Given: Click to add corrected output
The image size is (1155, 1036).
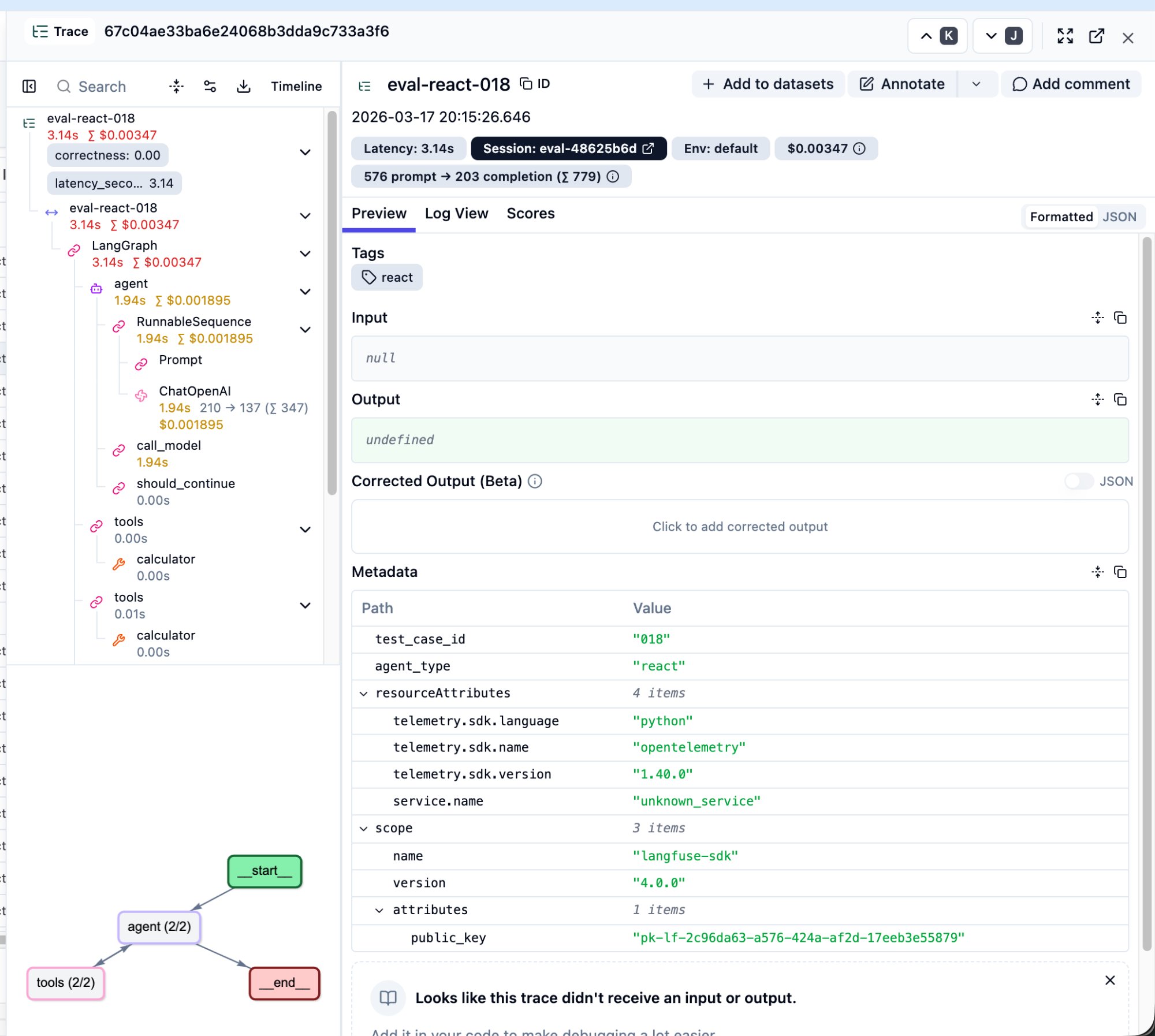Looking at the screenshot, I should tap(740, 526).
